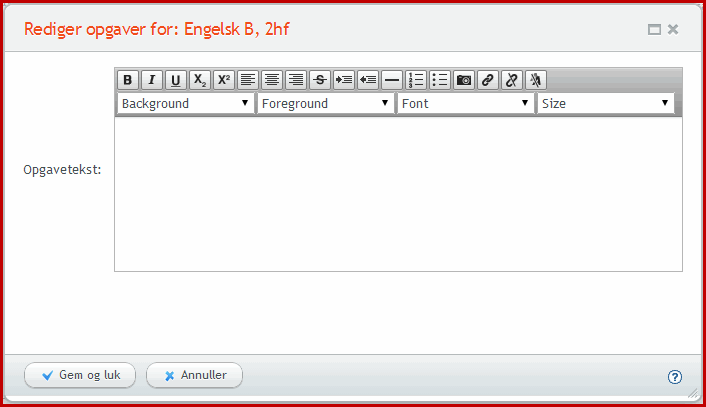Click Gem og luk button
Image resolution: width=706 pixels, height=407 pixels.
(80, 375)
